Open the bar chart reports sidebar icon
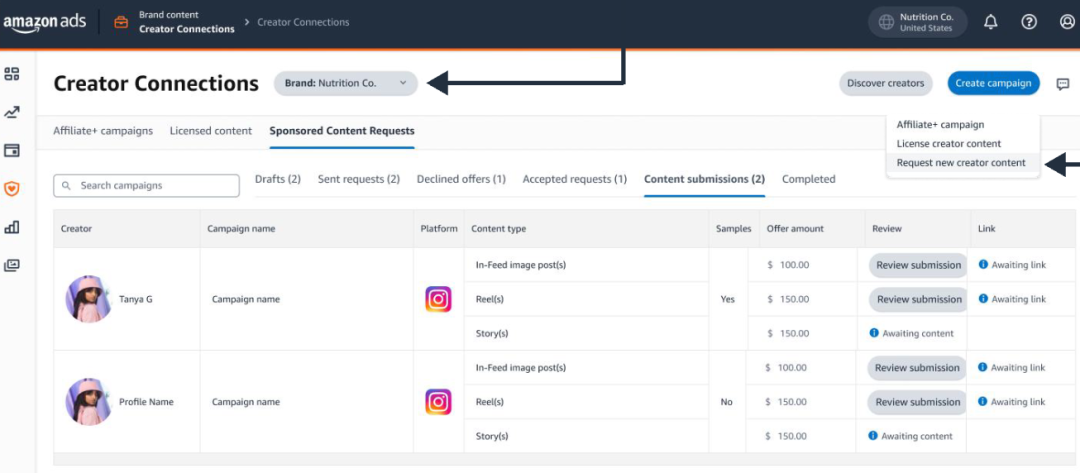This screenshot has height=473, width=1080. (12, 227)
